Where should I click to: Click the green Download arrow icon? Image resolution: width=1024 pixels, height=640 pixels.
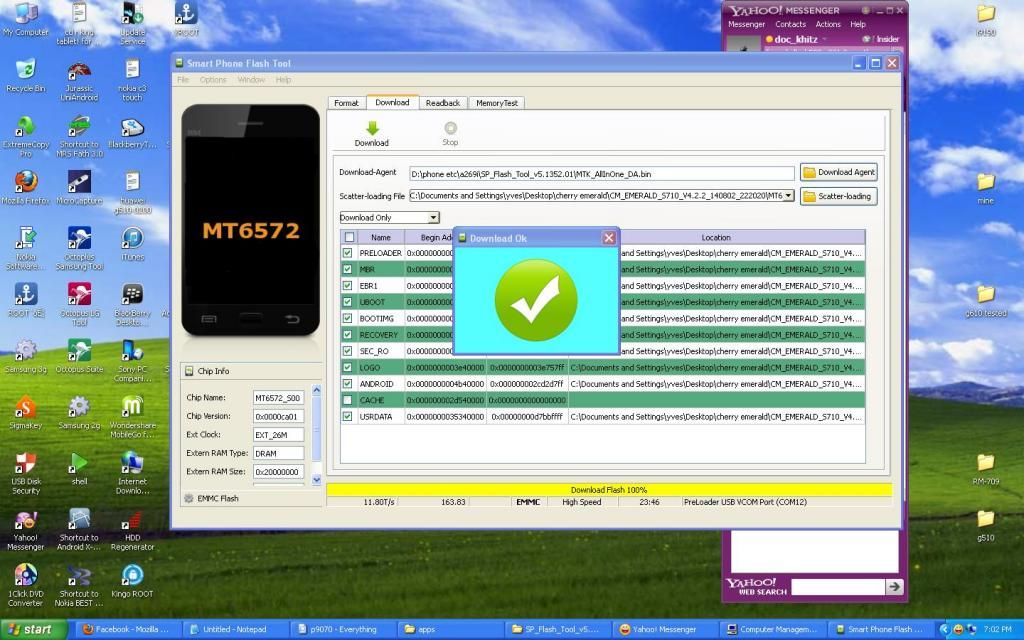(x=372, y=128)
